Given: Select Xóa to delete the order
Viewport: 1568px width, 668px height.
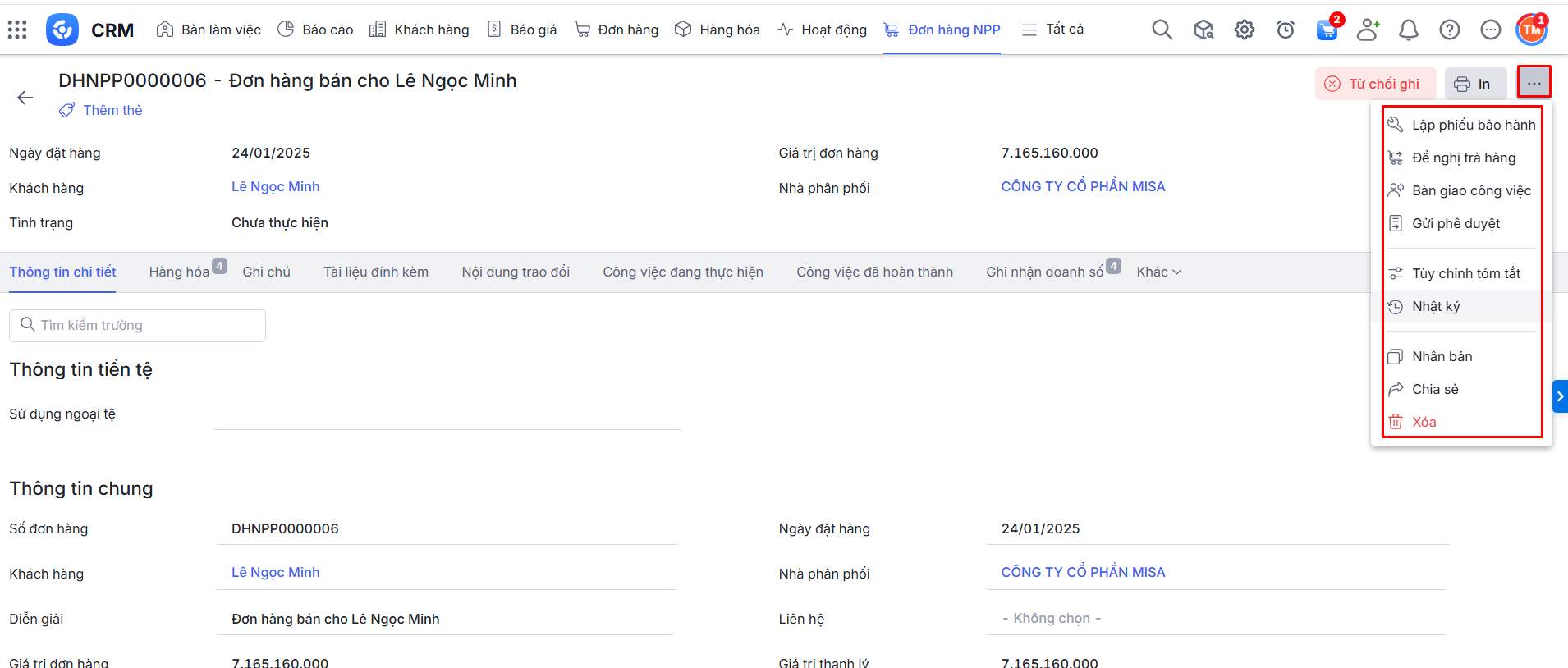Looking at the screenshot, I should pyautogui.click(x=1424, y=422).
